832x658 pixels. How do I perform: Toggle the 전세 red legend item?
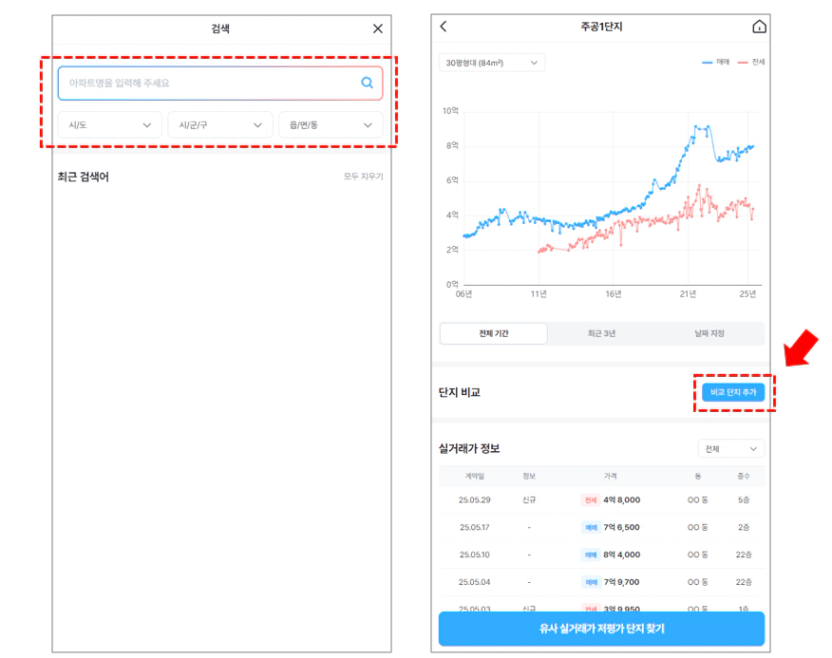[x=751, y=62]
